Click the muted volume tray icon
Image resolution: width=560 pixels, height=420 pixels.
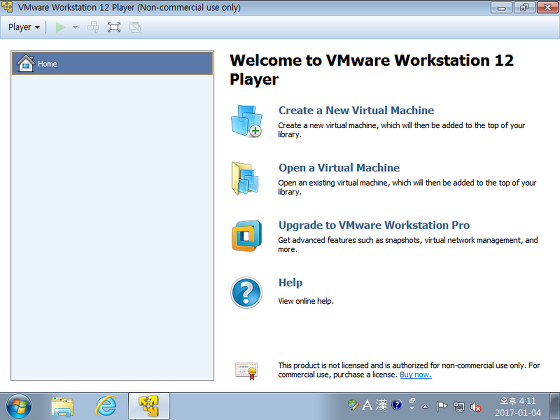click(x=476, y=406)
